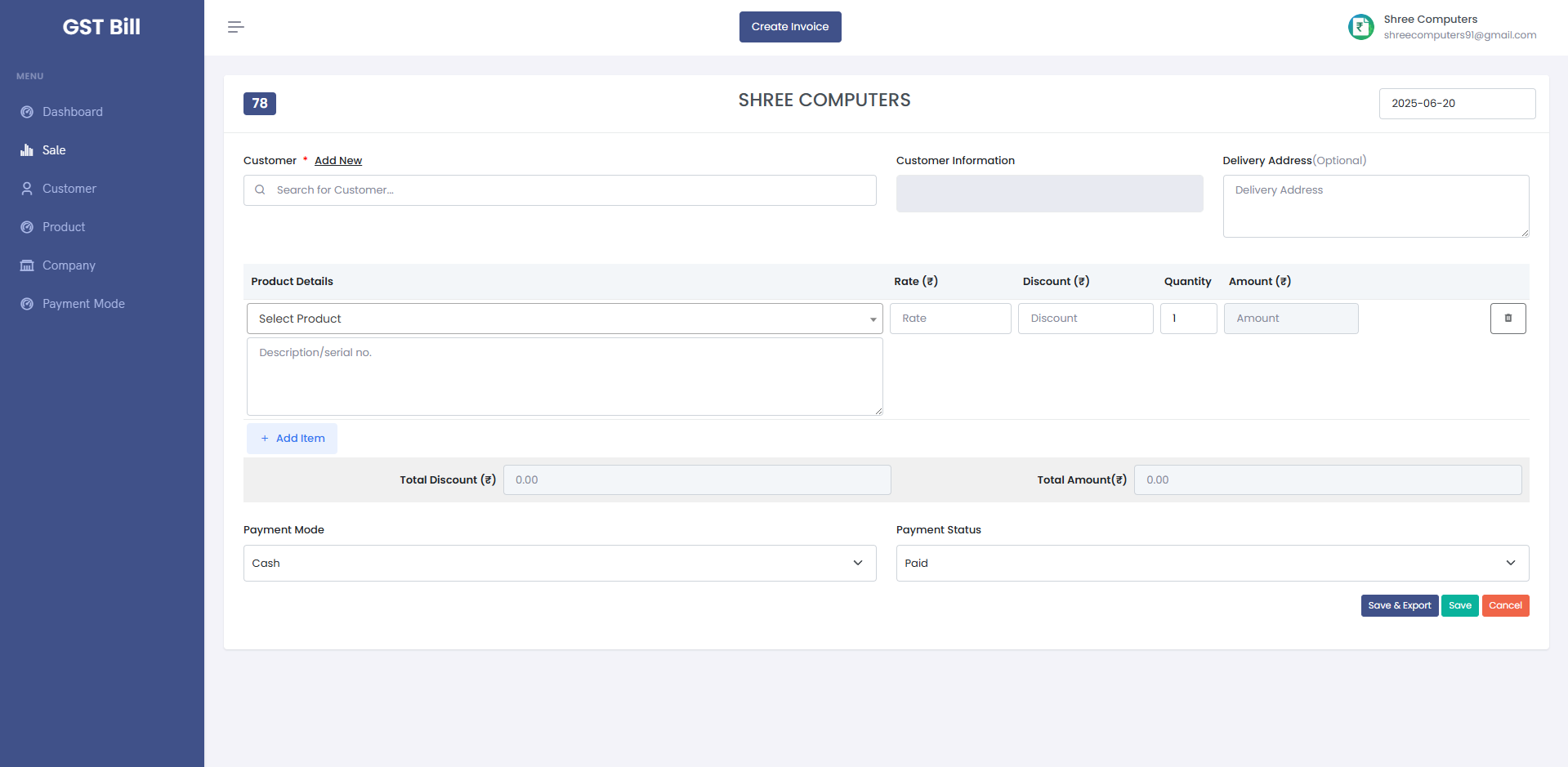Click the Product icon in sidebar
The width and height of the screenshot is (1568, 767).
(27, 227)
